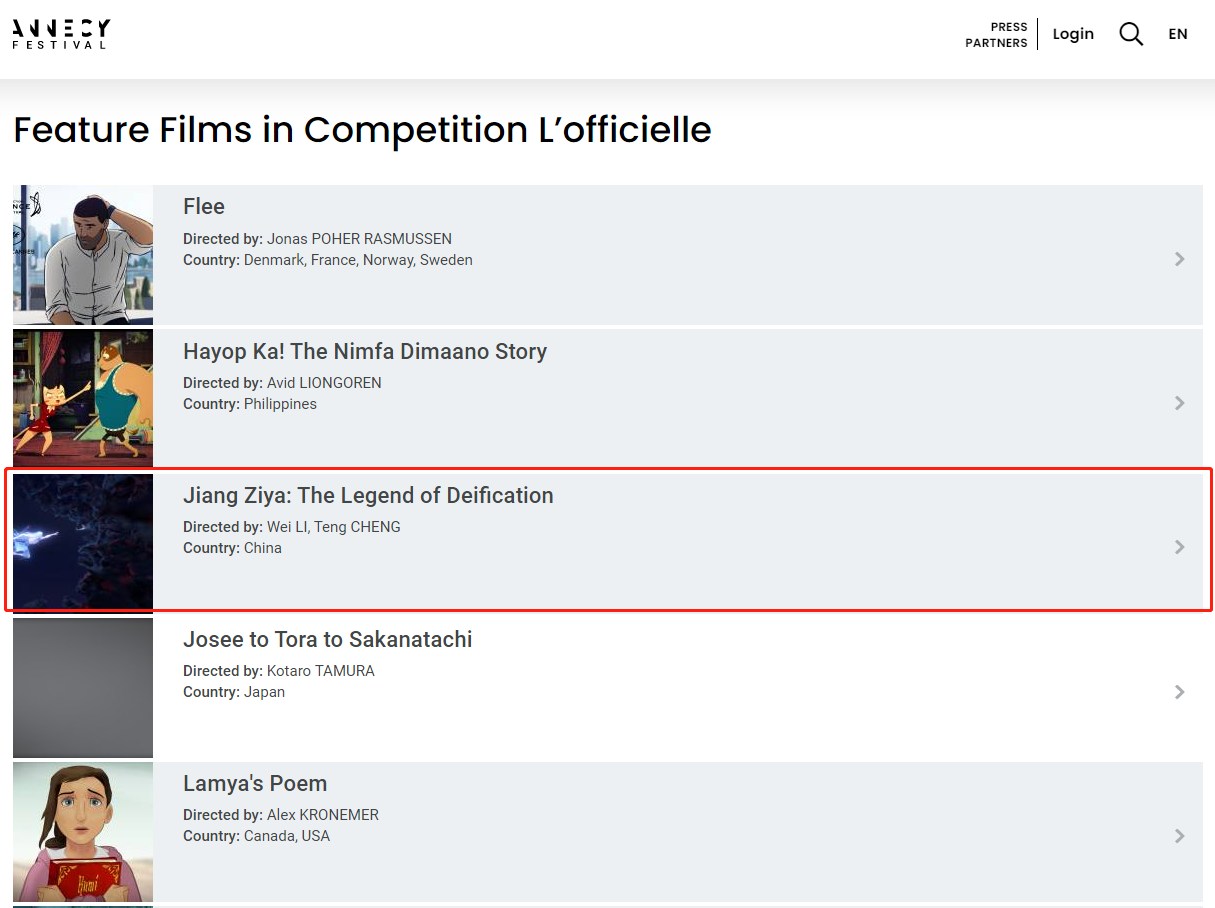Open the gray Josee to Tora thumbnail
This screenshot has width=1215, height=908.
(83, 687)
